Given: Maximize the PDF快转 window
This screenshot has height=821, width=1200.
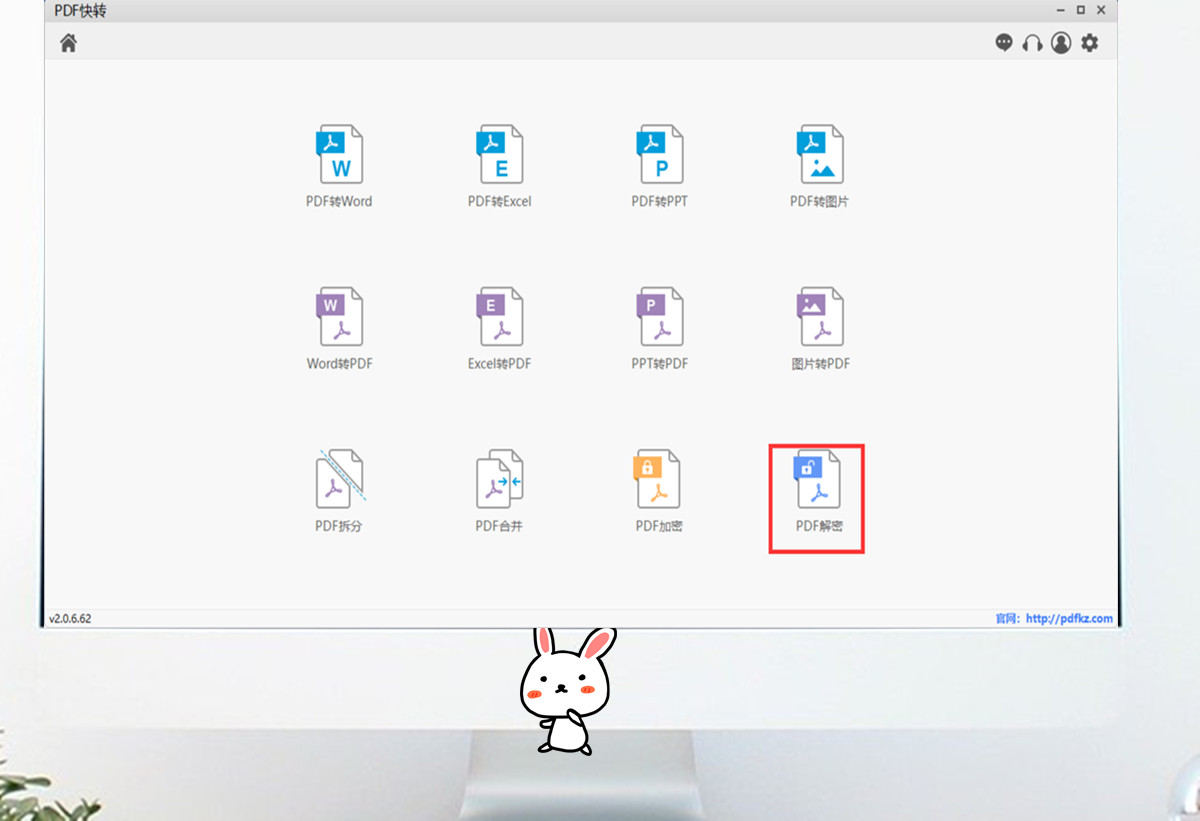Looking at the screenshot, I should click(1081, 10).
